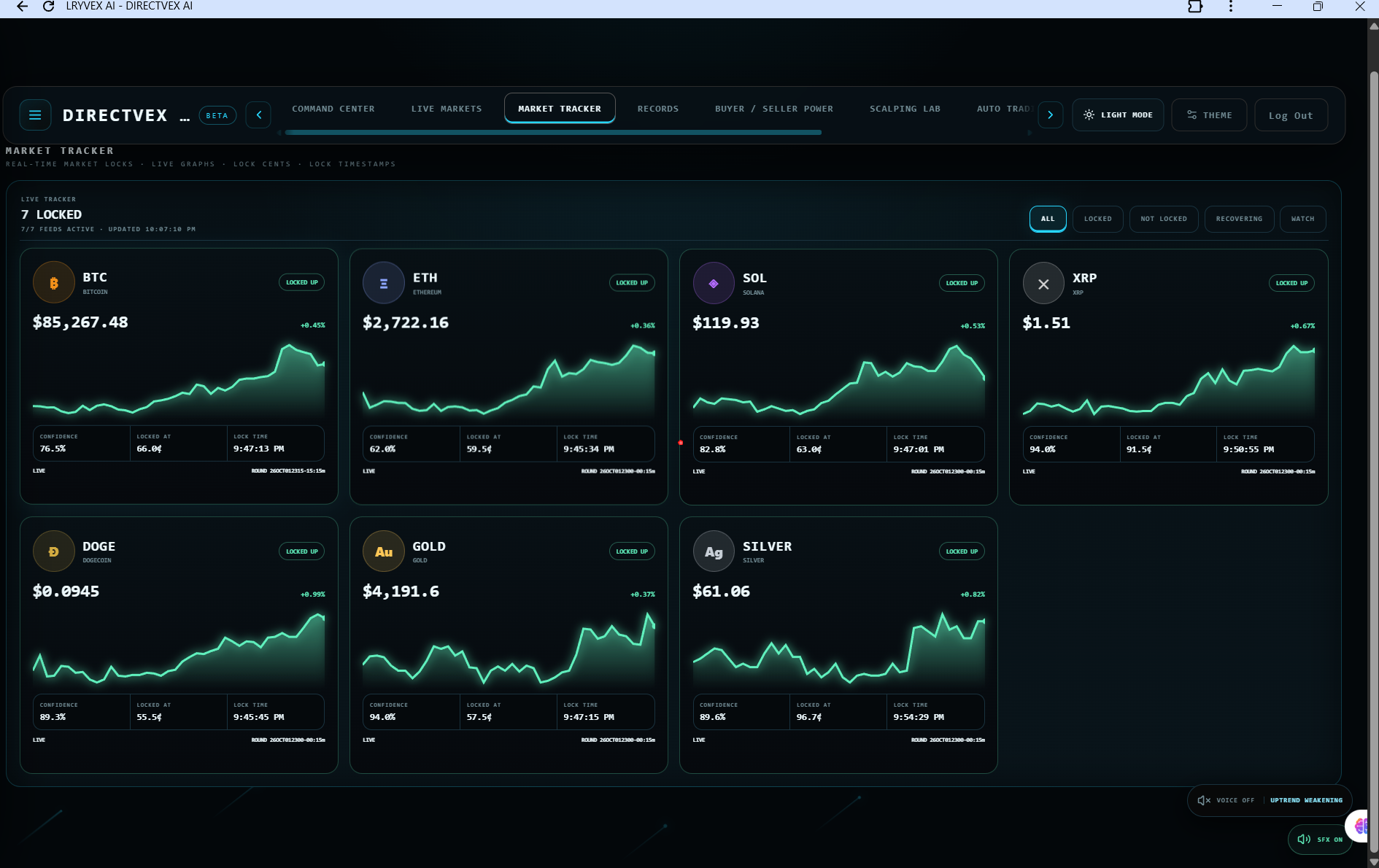Go to the Records tab
This screenshot has width=1379, height=868.
point(658,109)
